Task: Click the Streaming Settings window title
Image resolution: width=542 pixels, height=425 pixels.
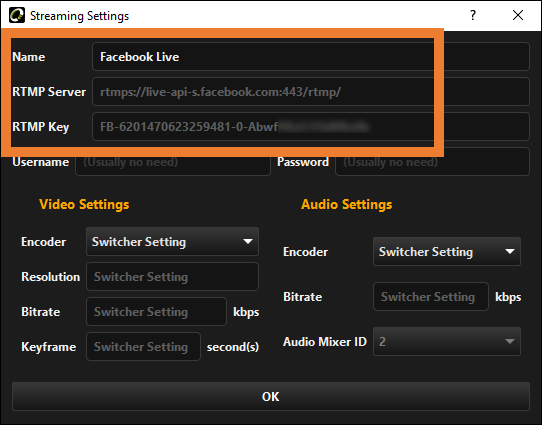Action: pyautogui.click(x=79, y=16)
